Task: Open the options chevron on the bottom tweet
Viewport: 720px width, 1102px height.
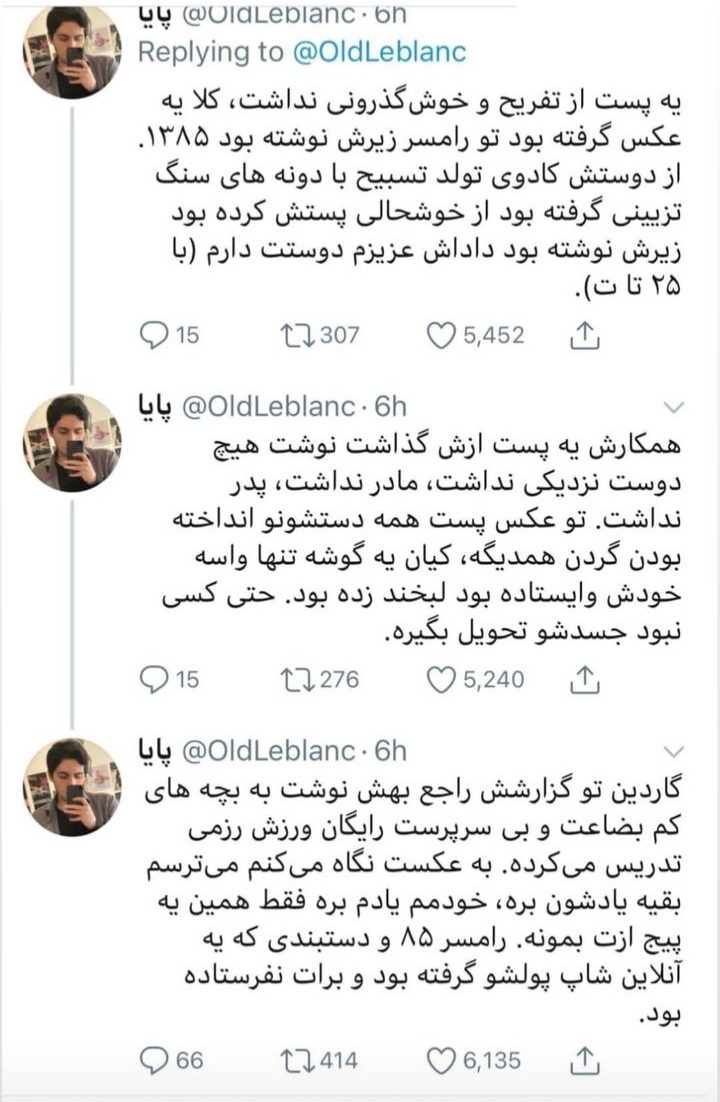Action: click(675, 751)
